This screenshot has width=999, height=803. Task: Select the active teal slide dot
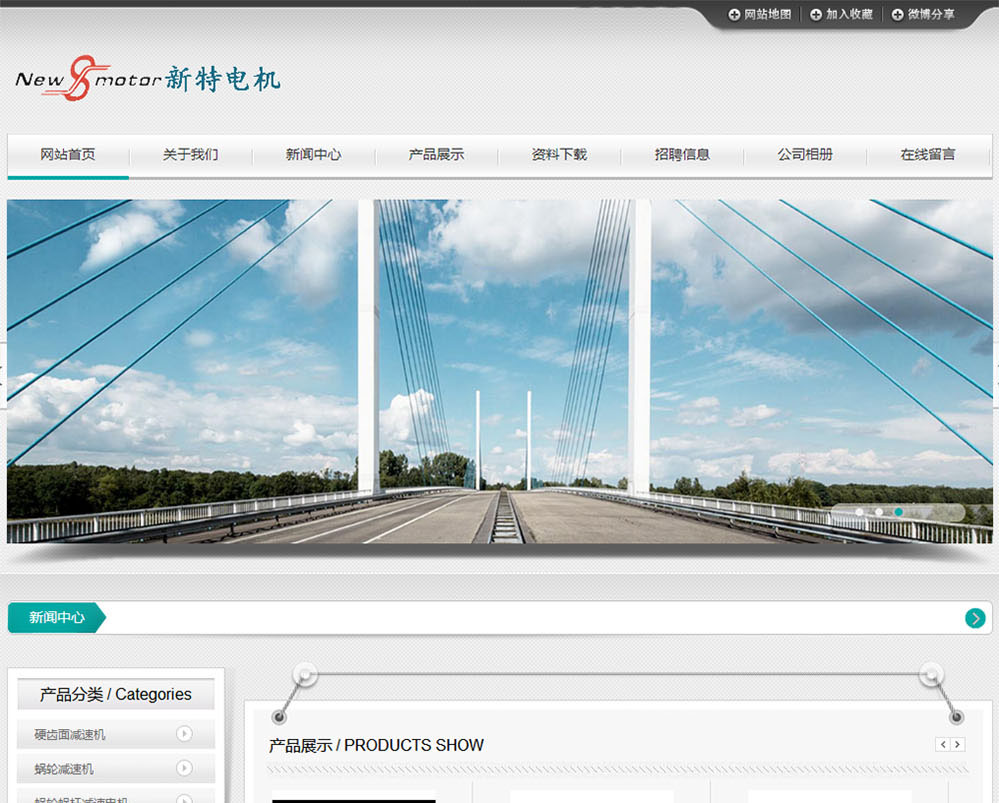pos(899,512)
